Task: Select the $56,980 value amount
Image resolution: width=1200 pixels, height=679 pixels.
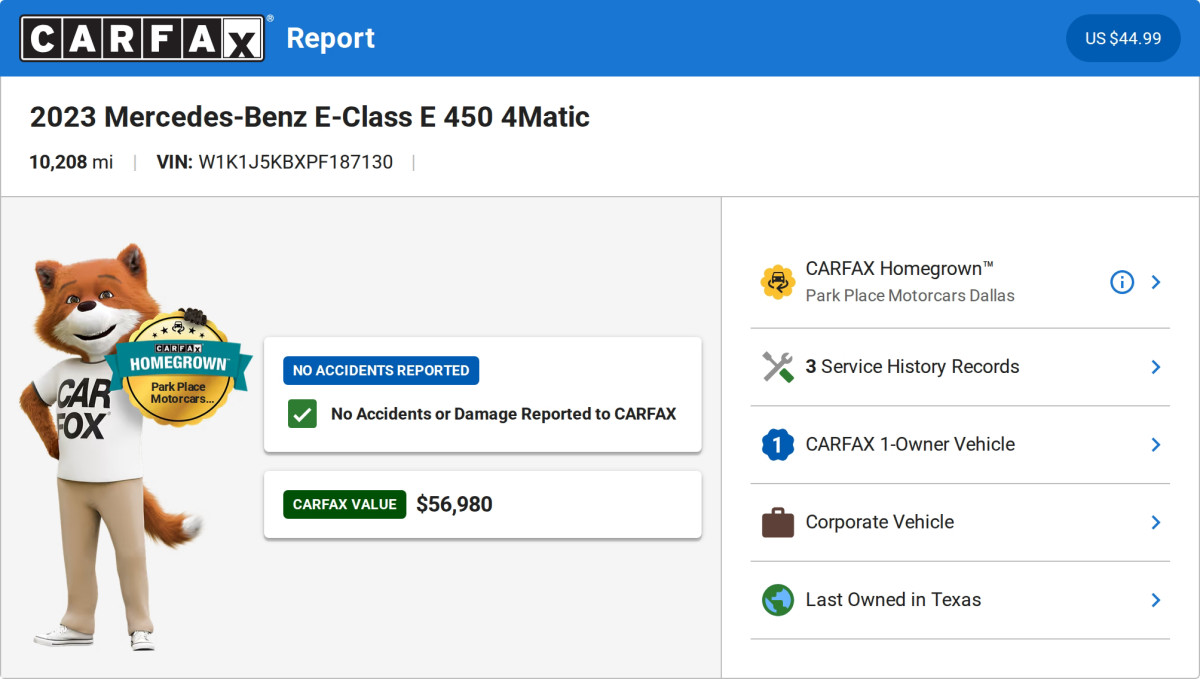Action: pyautogui.click(x=454, y=504)
